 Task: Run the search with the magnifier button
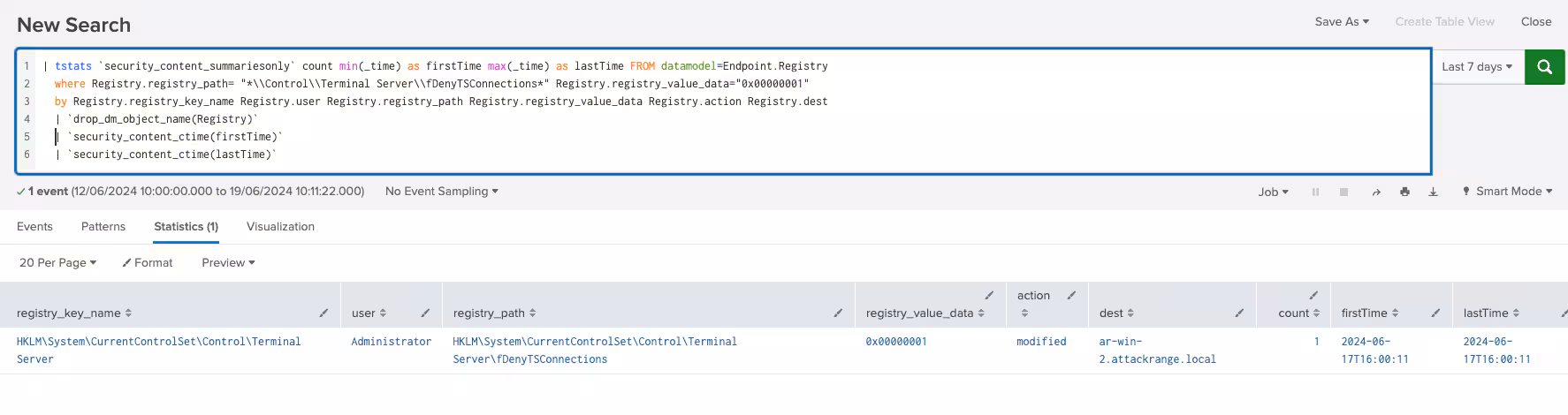tap(1544, 67)
